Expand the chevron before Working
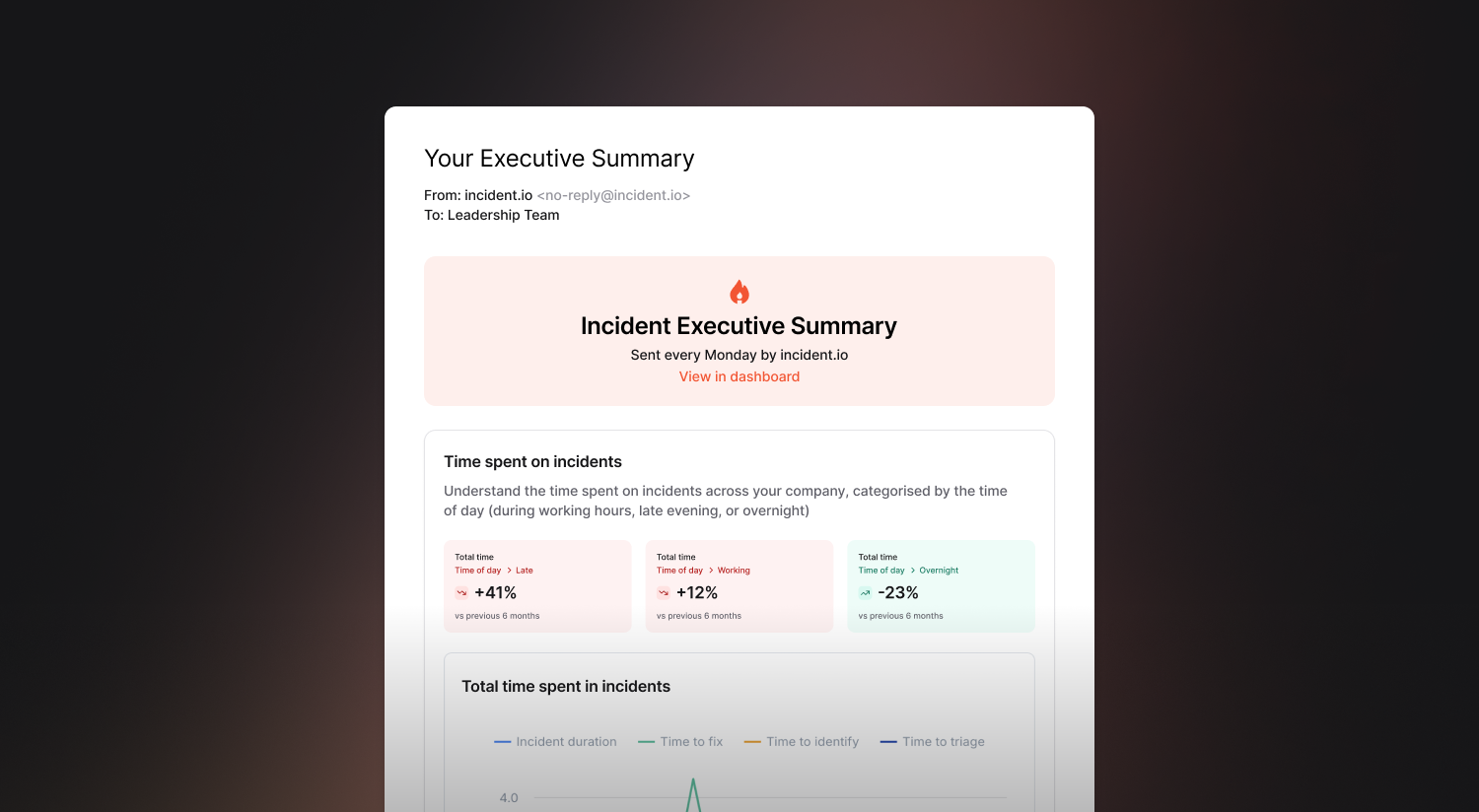Image resolution: width=1479 pixels, height=812 pixels. tap(711, 571)
